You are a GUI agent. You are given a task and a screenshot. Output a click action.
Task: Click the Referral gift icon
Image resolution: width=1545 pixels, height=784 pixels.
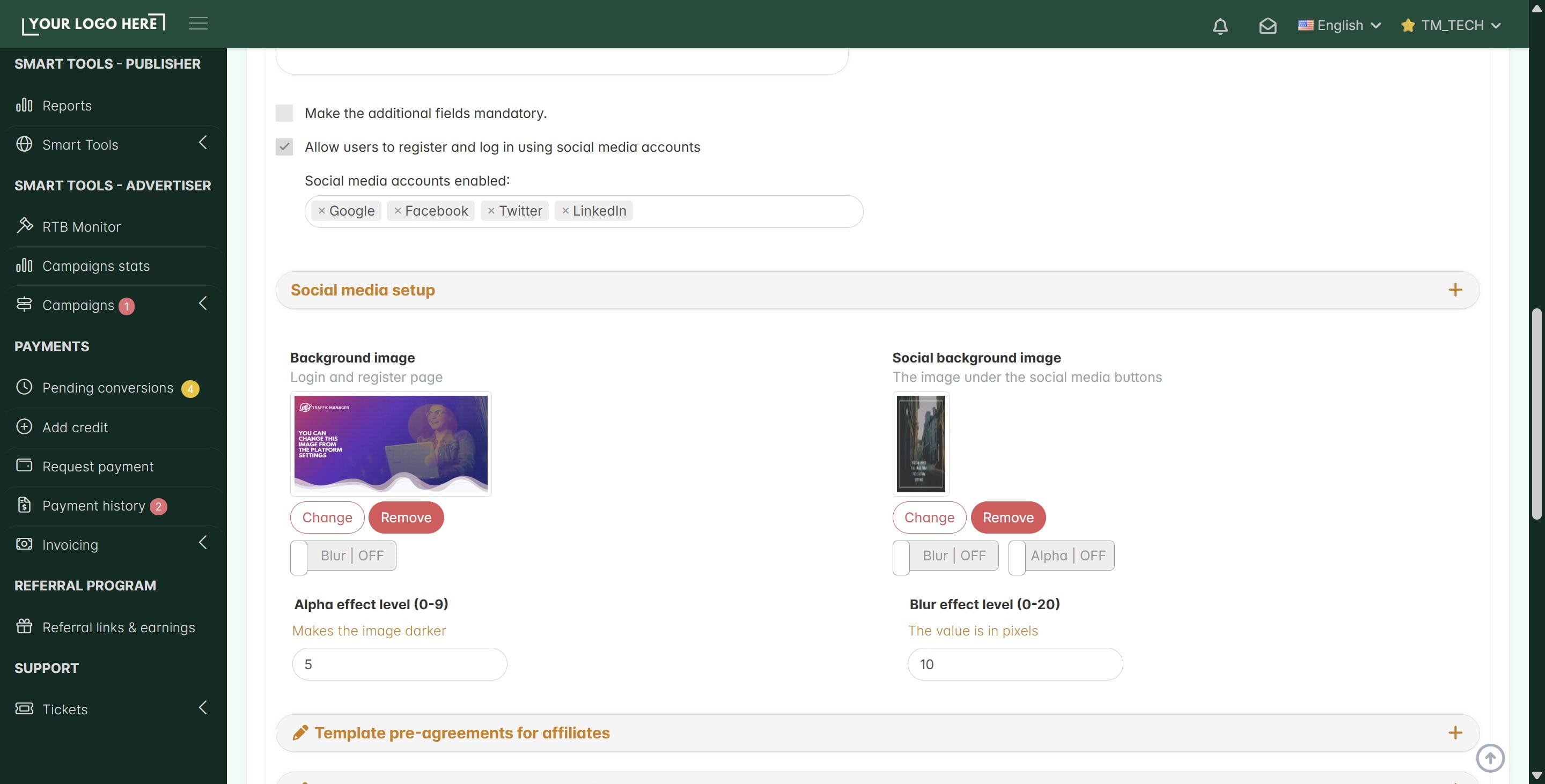pos(24,627)
